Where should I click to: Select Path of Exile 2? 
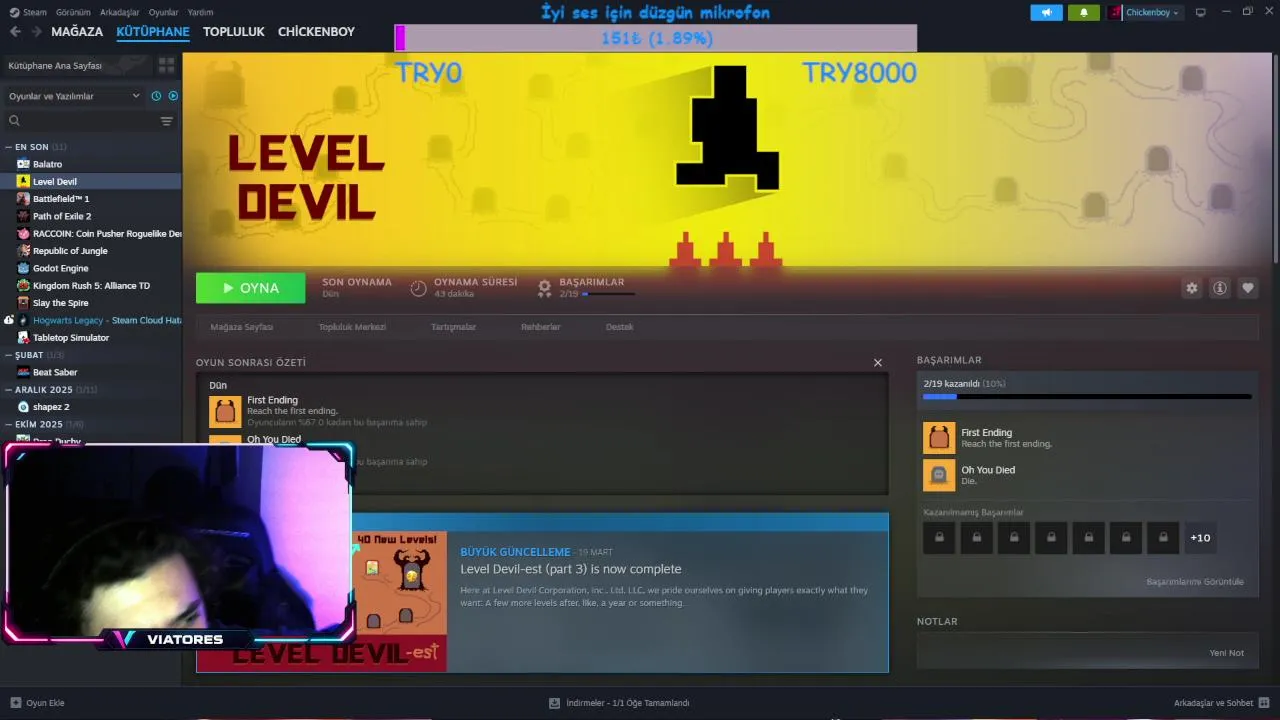click(x=91, y=216)
